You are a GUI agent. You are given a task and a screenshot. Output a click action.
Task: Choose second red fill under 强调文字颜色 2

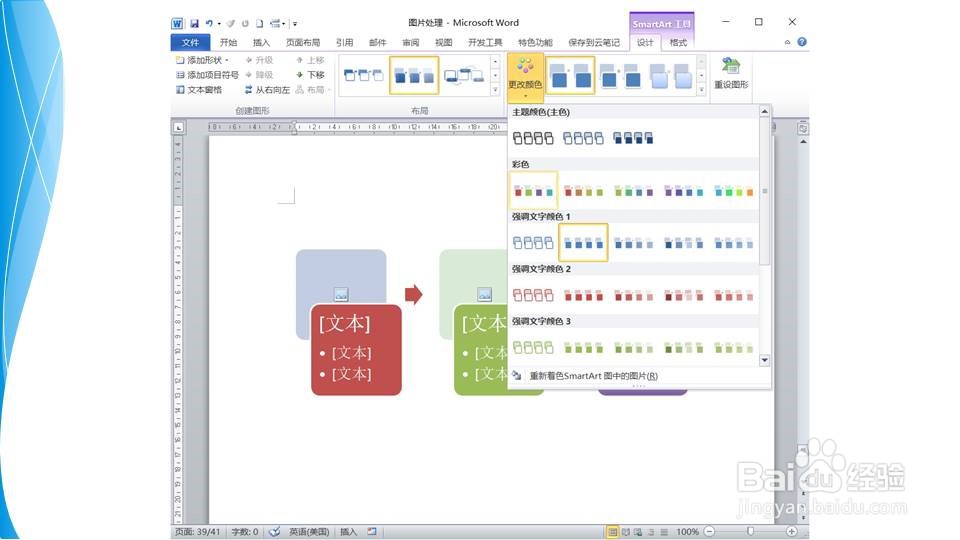click(583, 295)
